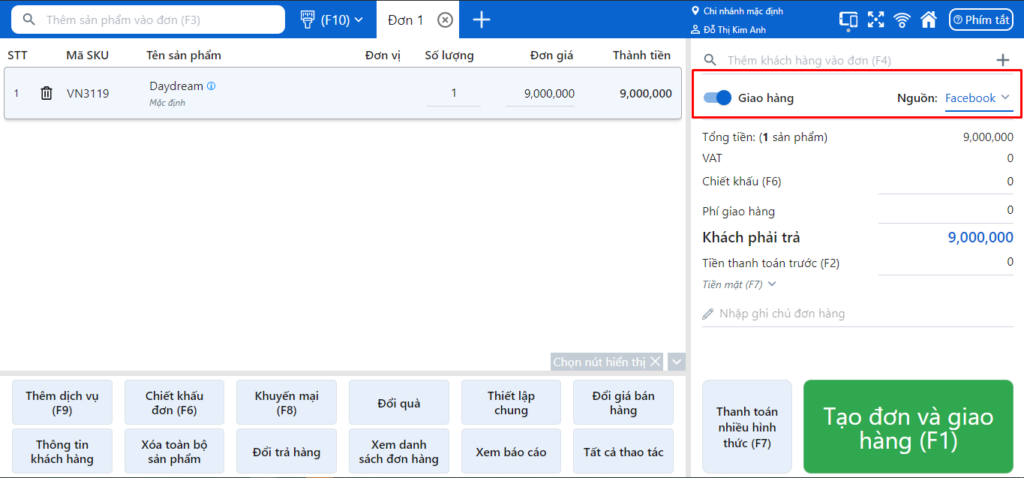The image size is (1024, 478).
Task: Delete the Daydream product row with trash icon
Action: pyautogui.click(x=46, y=93)
